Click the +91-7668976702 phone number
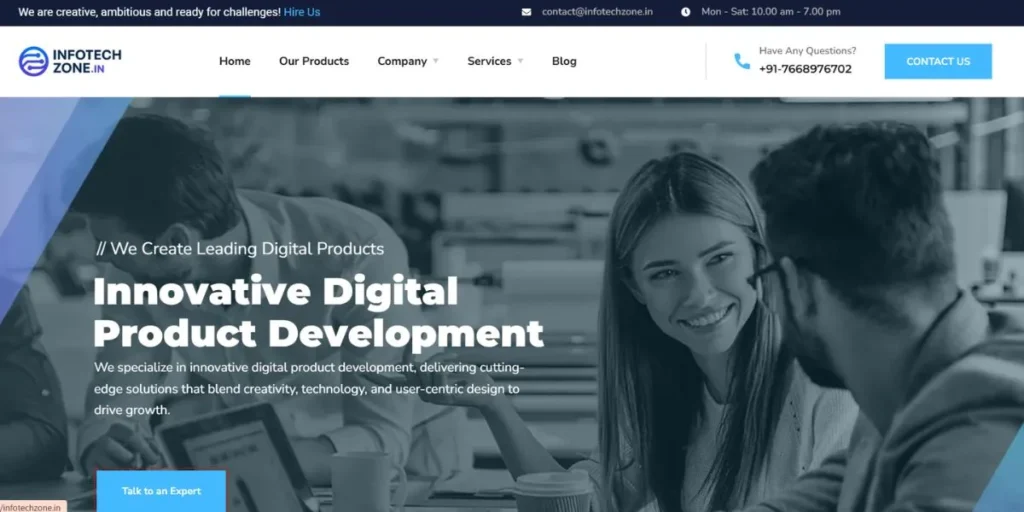 [x=805, y=69]
